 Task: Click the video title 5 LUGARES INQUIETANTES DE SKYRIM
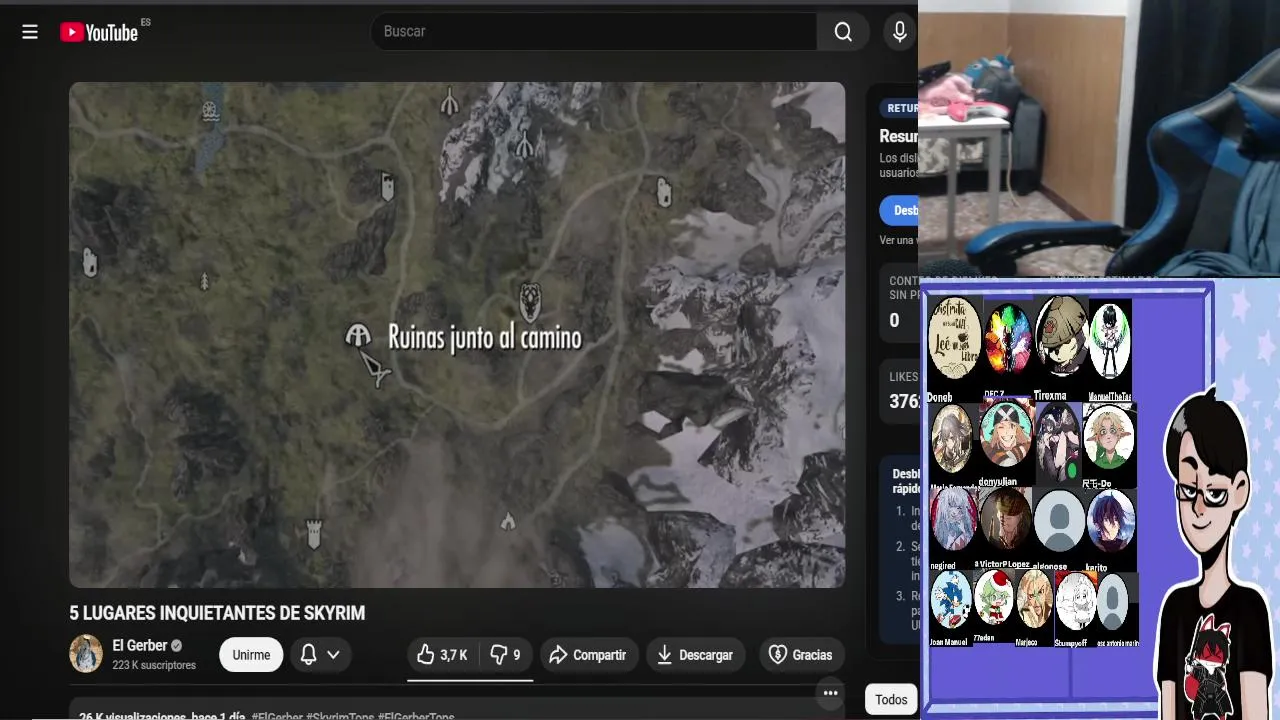(x=217, y=613)
